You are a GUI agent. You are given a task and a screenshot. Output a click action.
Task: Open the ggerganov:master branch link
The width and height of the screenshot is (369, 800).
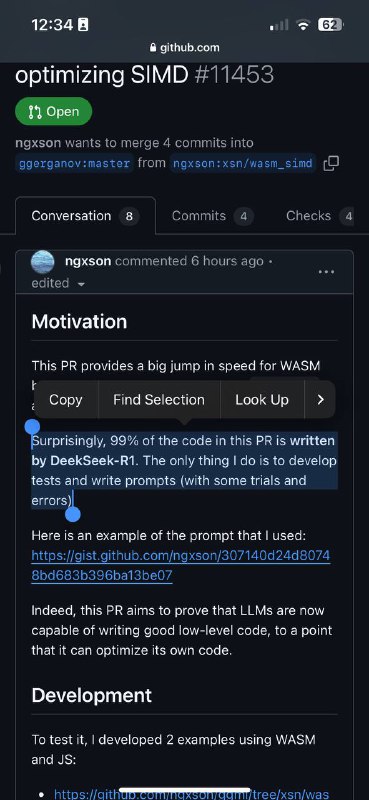tap(75, 164)
